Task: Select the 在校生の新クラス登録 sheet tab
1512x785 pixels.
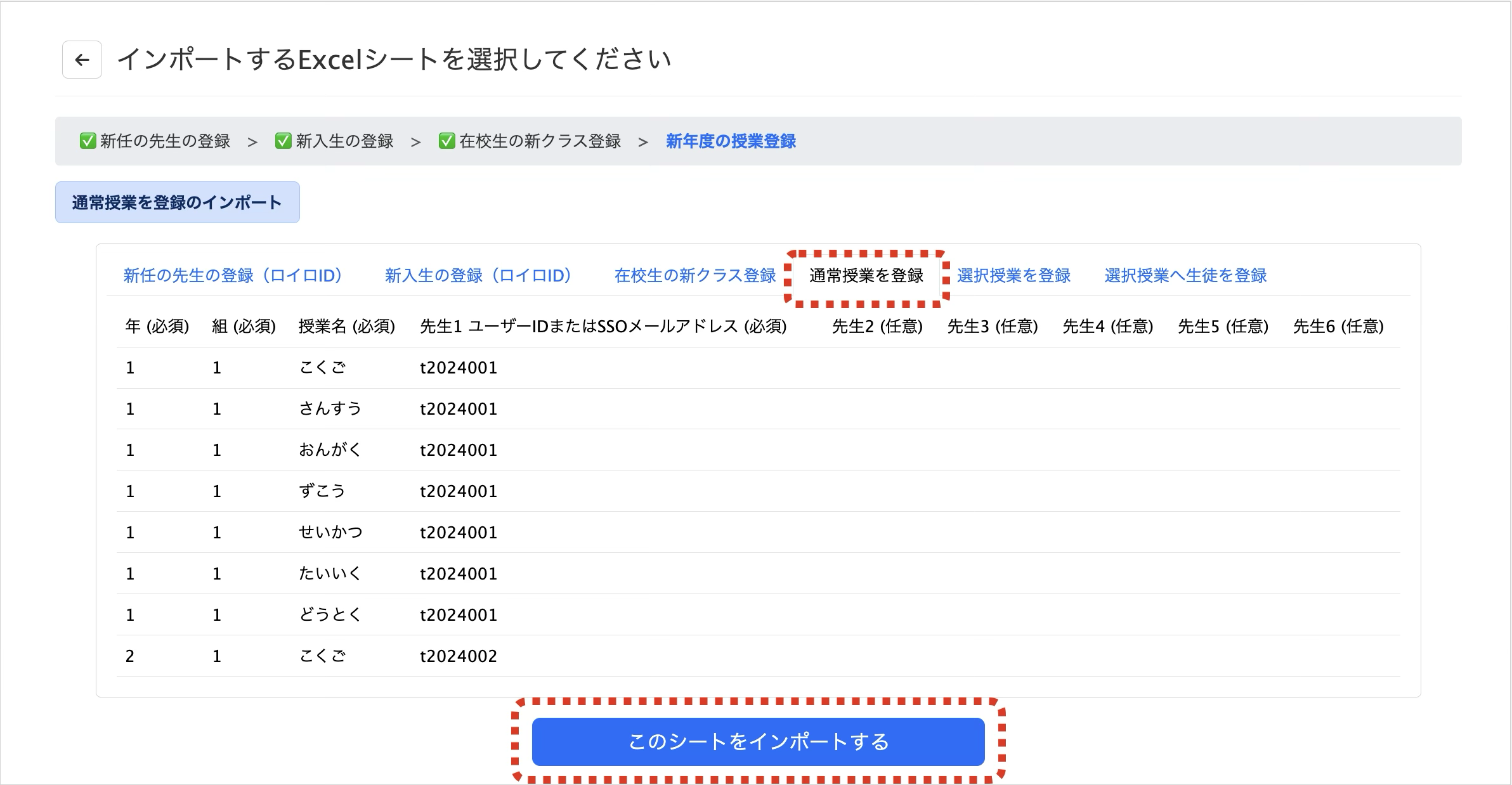Action: pyautogui.click(x=694, y=275)
